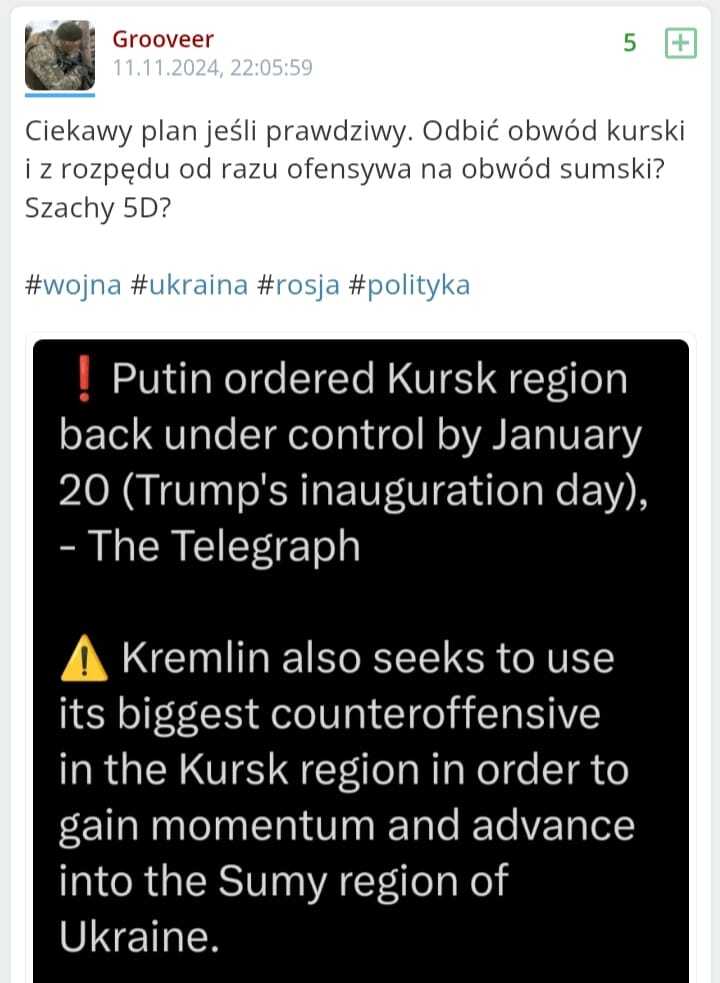Click "- The Telegraph" source text
Viewport: 720px width, 983px height.
coord(209,546)
